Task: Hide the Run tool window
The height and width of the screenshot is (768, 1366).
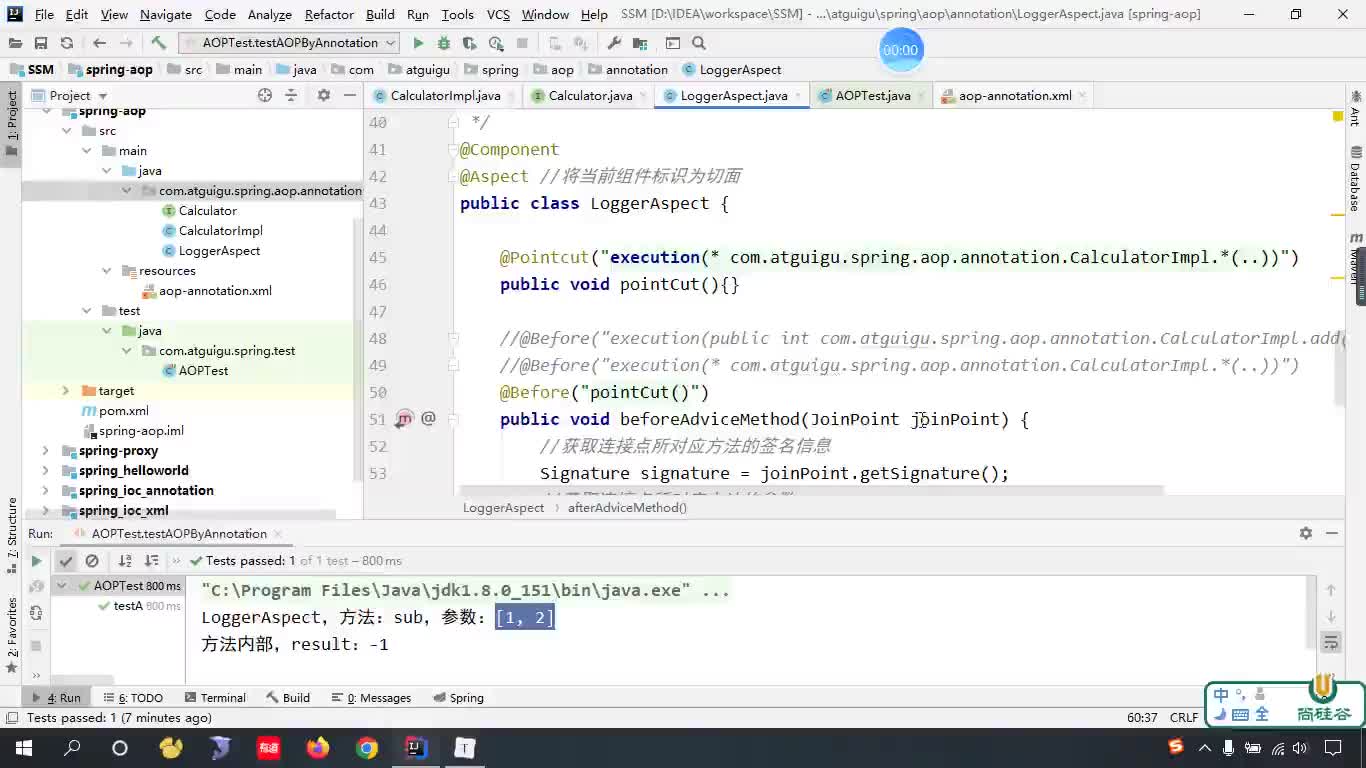Action: click(x=1331, y=533)
